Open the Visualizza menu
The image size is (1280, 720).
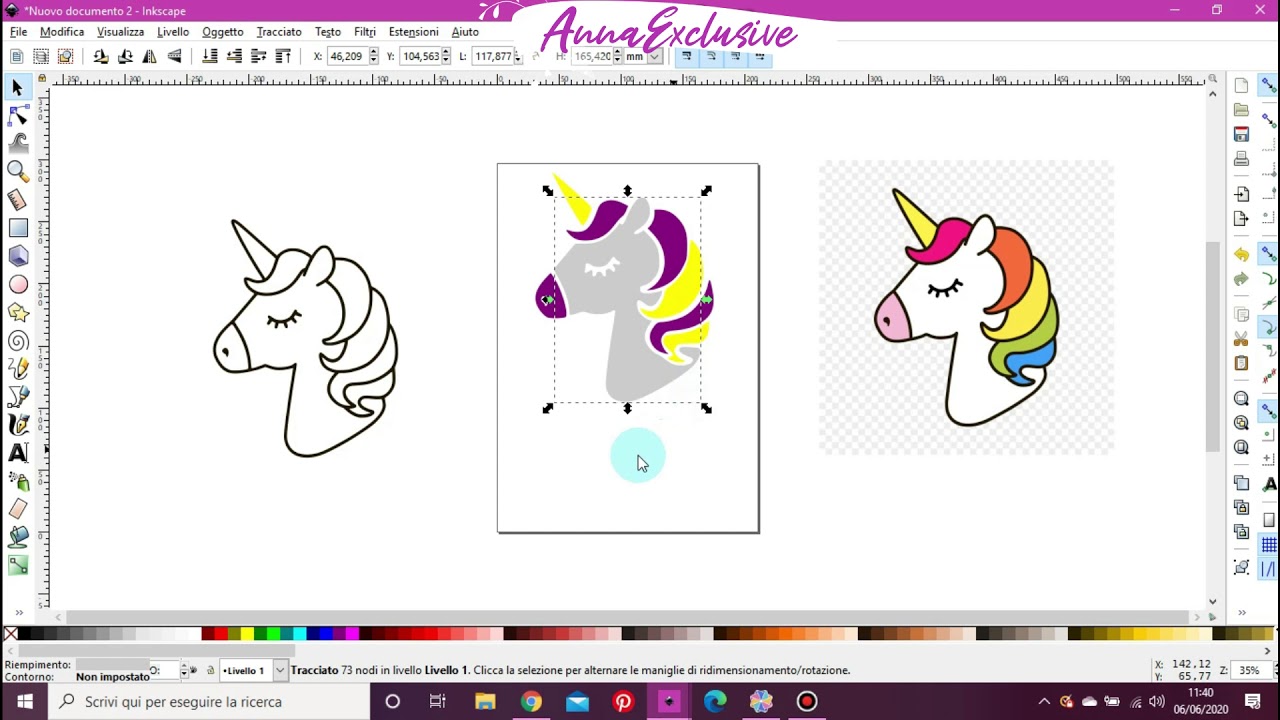(120, 32)
